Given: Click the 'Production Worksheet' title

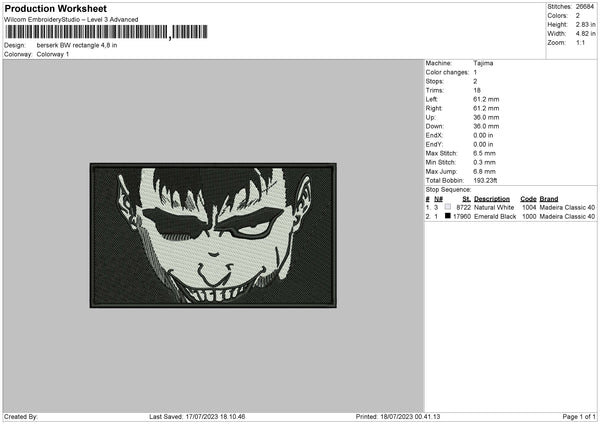Looking at the screenshot, I should tap(55, 8).
